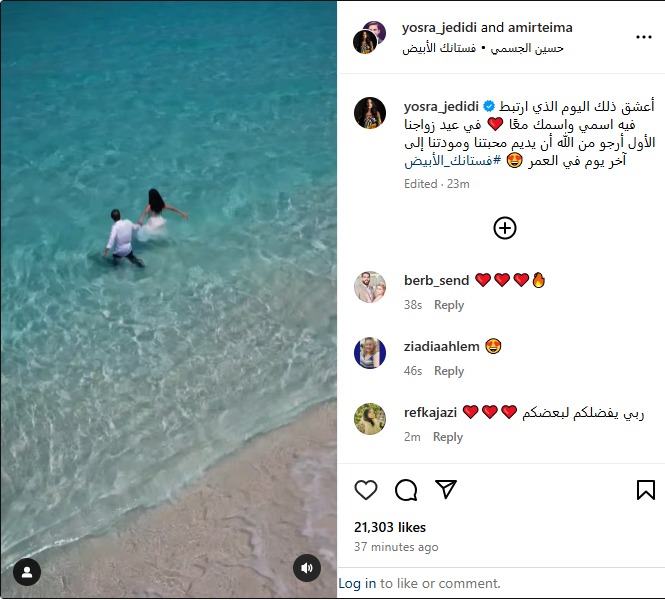665x600 pixels.
Task: Reply to ziadiaahlem's comment
Action: point(449,371)
